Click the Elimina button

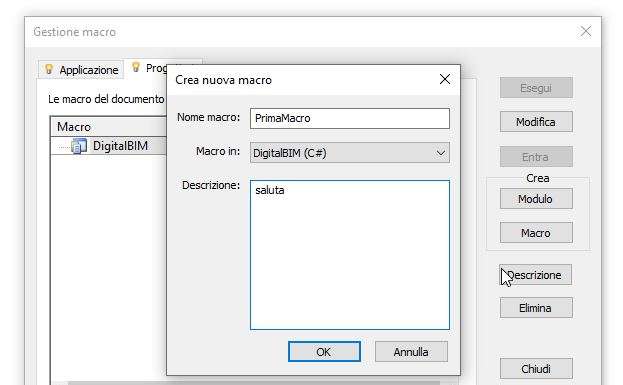(x=536, y=308)
